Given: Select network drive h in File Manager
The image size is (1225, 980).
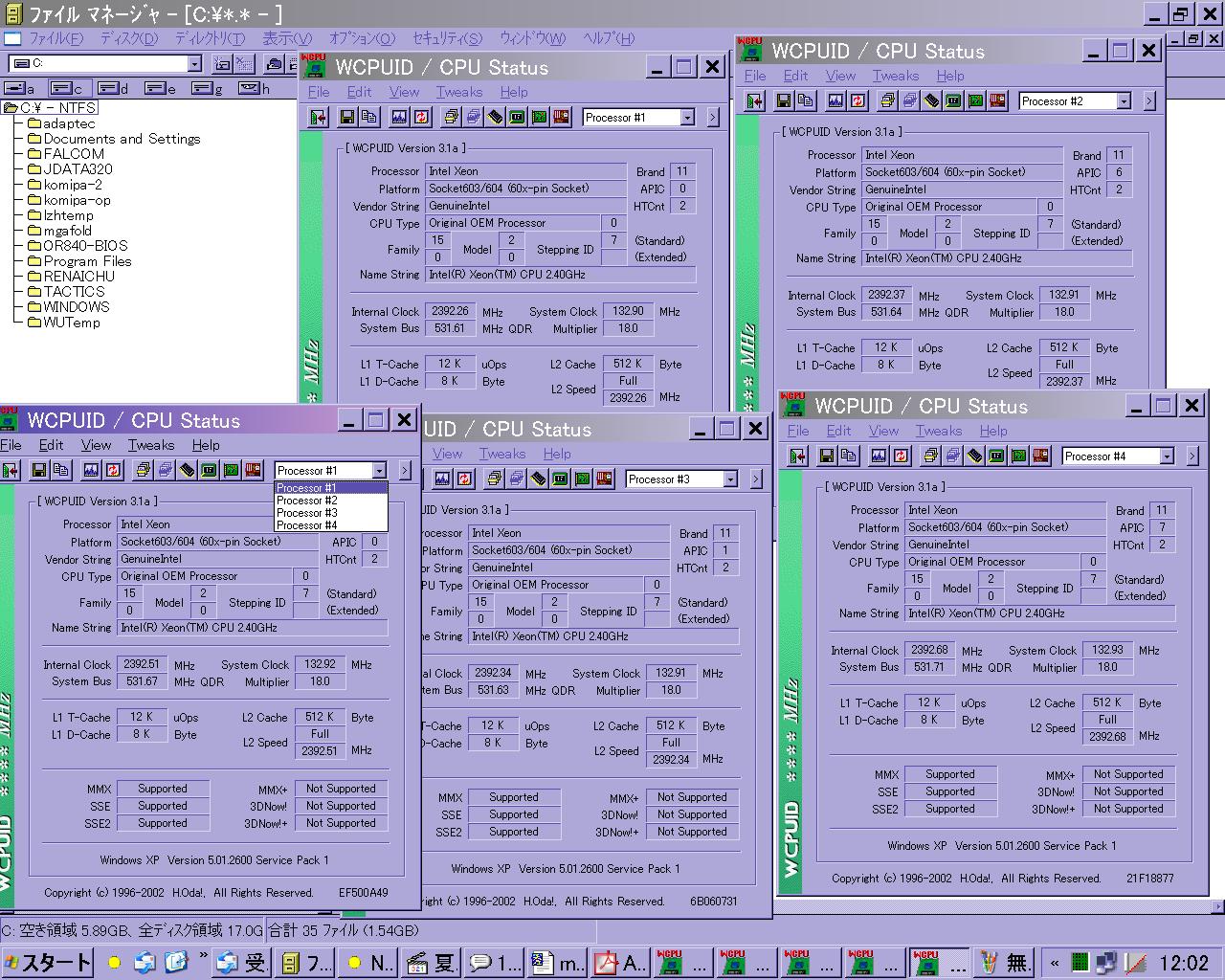Looking at the screenshot, I should point(254,88).
